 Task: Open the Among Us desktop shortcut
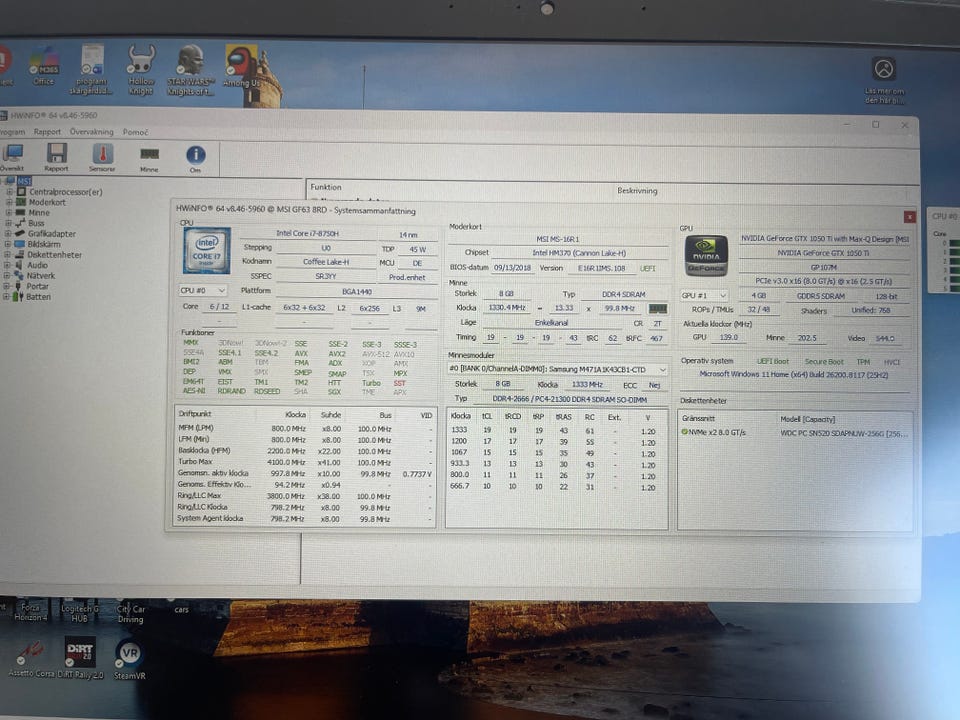(x=240, y=61)
